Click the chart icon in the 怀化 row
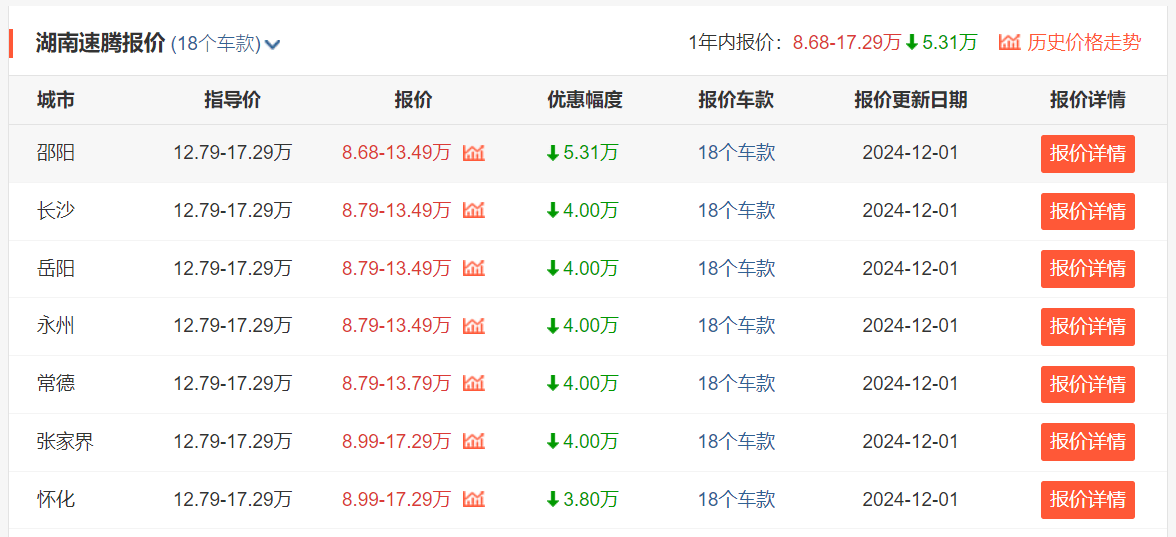This screenshot has width=1176, height=537. (474, 499)
